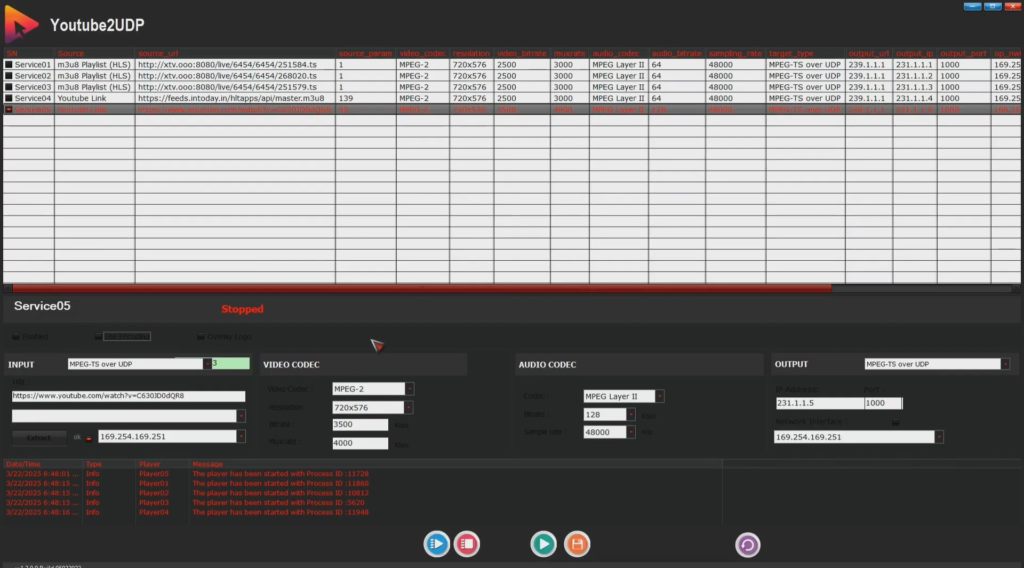Click the sampling_rate column header
This screenshot has height=568, width=1024.
[735, 54]
